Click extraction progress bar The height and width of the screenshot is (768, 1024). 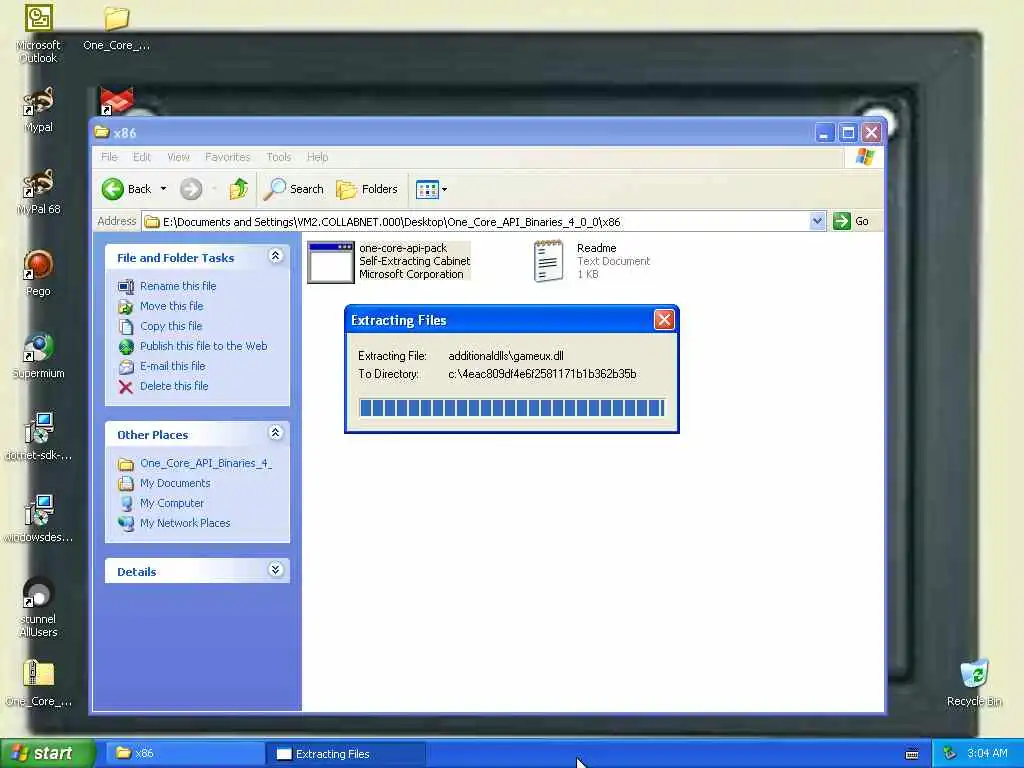pyautogui.click(x=511, y=408)
